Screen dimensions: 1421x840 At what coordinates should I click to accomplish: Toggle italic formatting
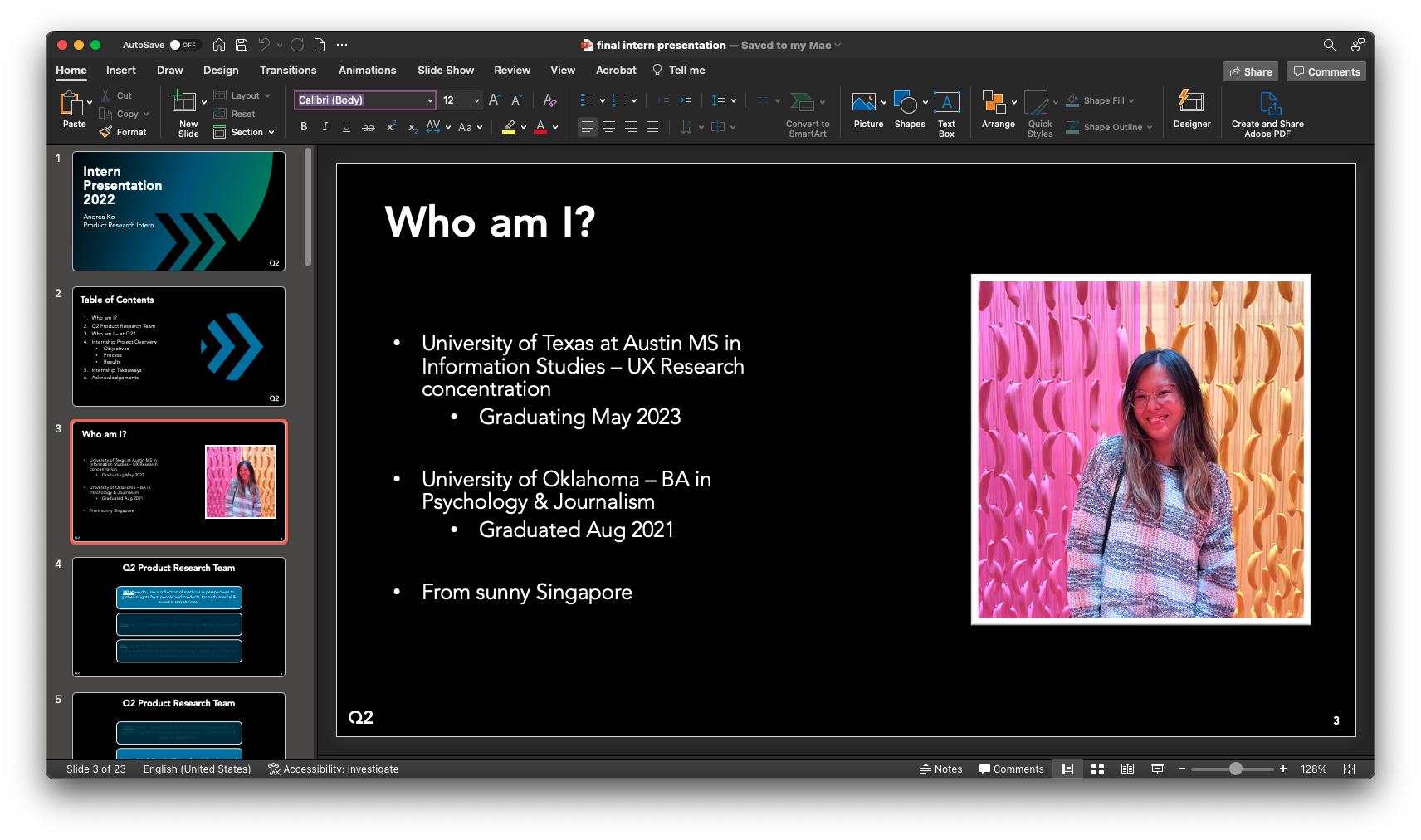(x=325, y=127)
